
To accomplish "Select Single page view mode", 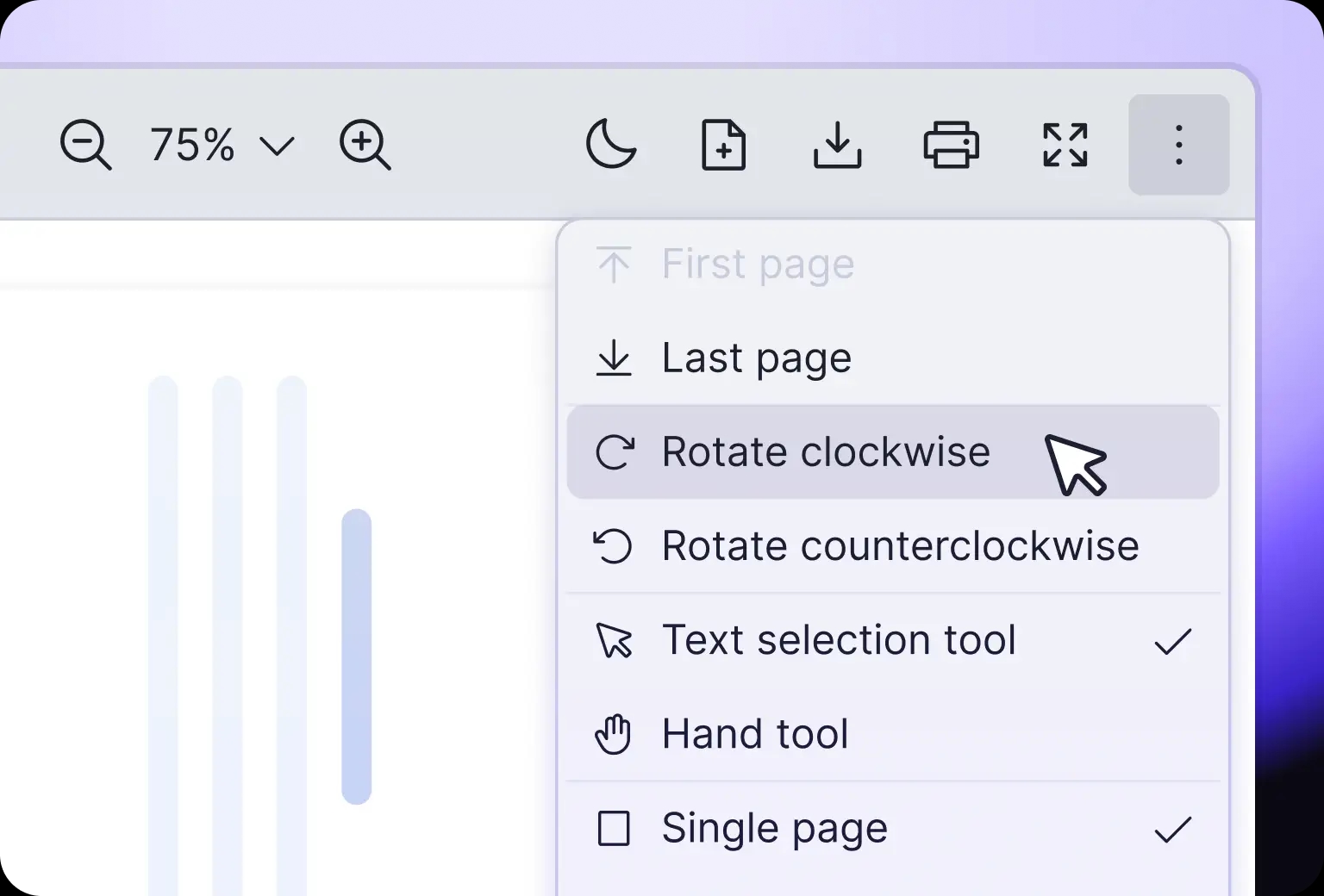I will pos(893,829).
